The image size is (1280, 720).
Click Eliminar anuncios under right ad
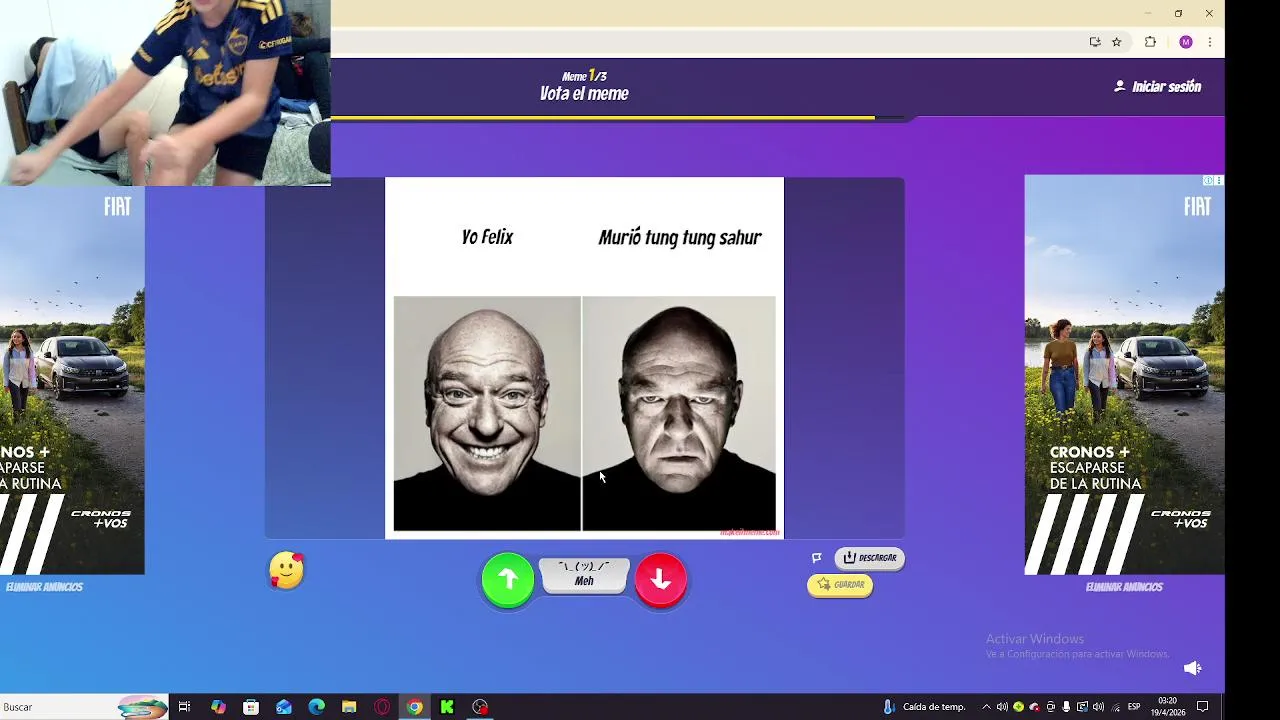tap(1124, 587)
